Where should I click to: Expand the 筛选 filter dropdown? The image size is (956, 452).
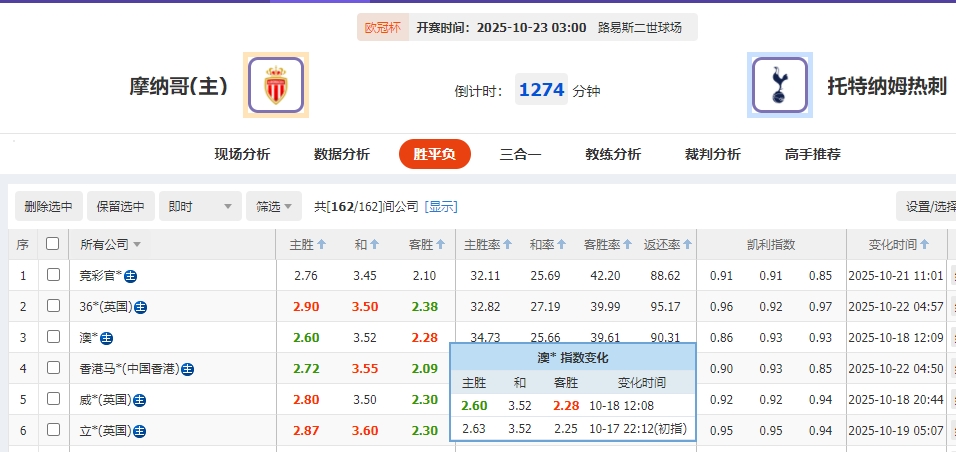(x=274, y=207)
